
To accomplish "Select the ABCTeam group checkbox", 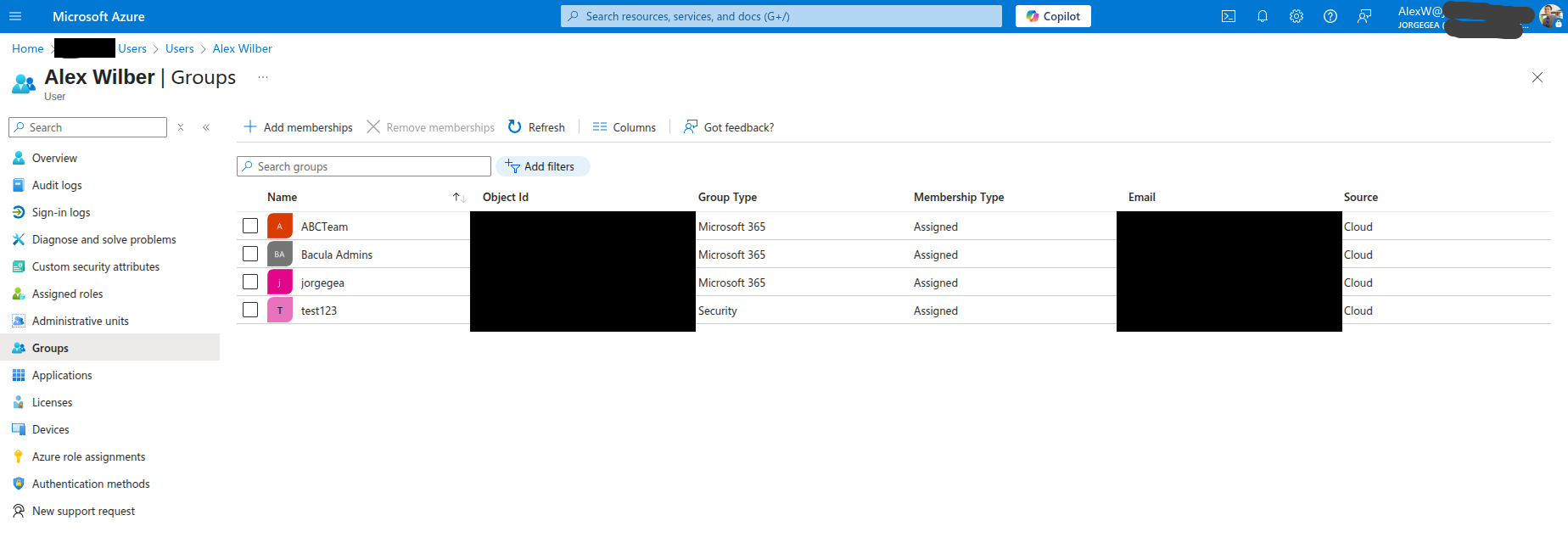I will point(250,226).
